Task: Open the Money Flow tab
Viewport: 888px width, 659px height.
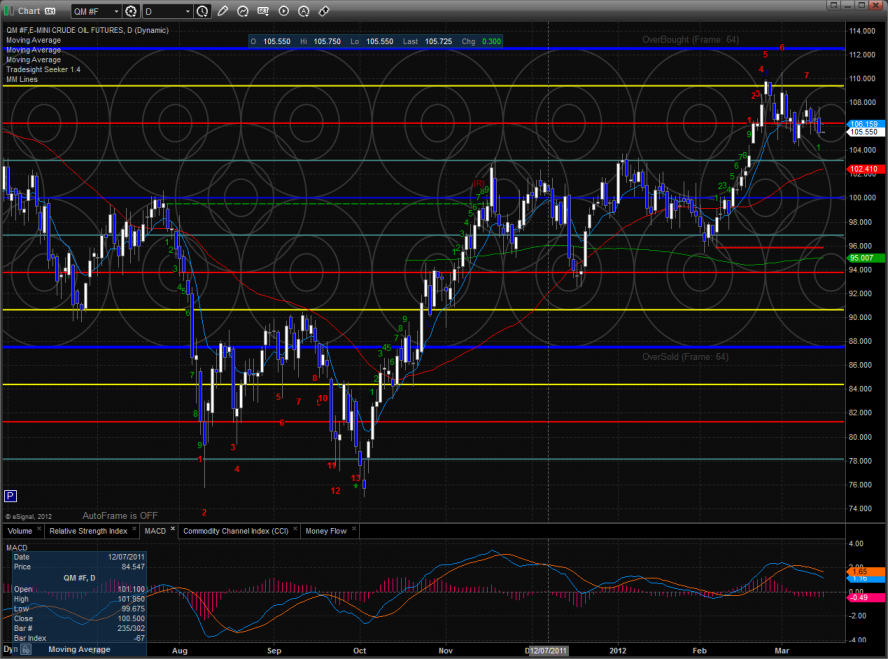Action: click(326, 531)
